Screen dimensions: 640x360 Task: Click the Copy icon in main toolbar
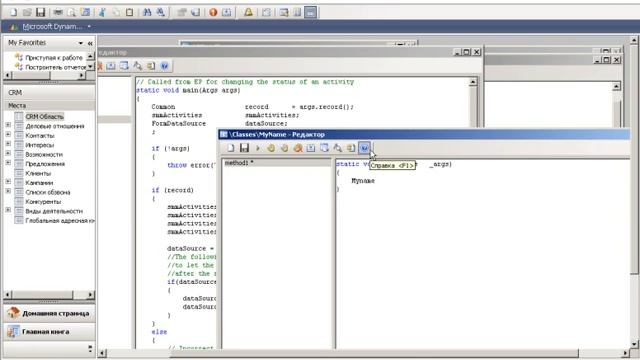[x=116, y=12]
